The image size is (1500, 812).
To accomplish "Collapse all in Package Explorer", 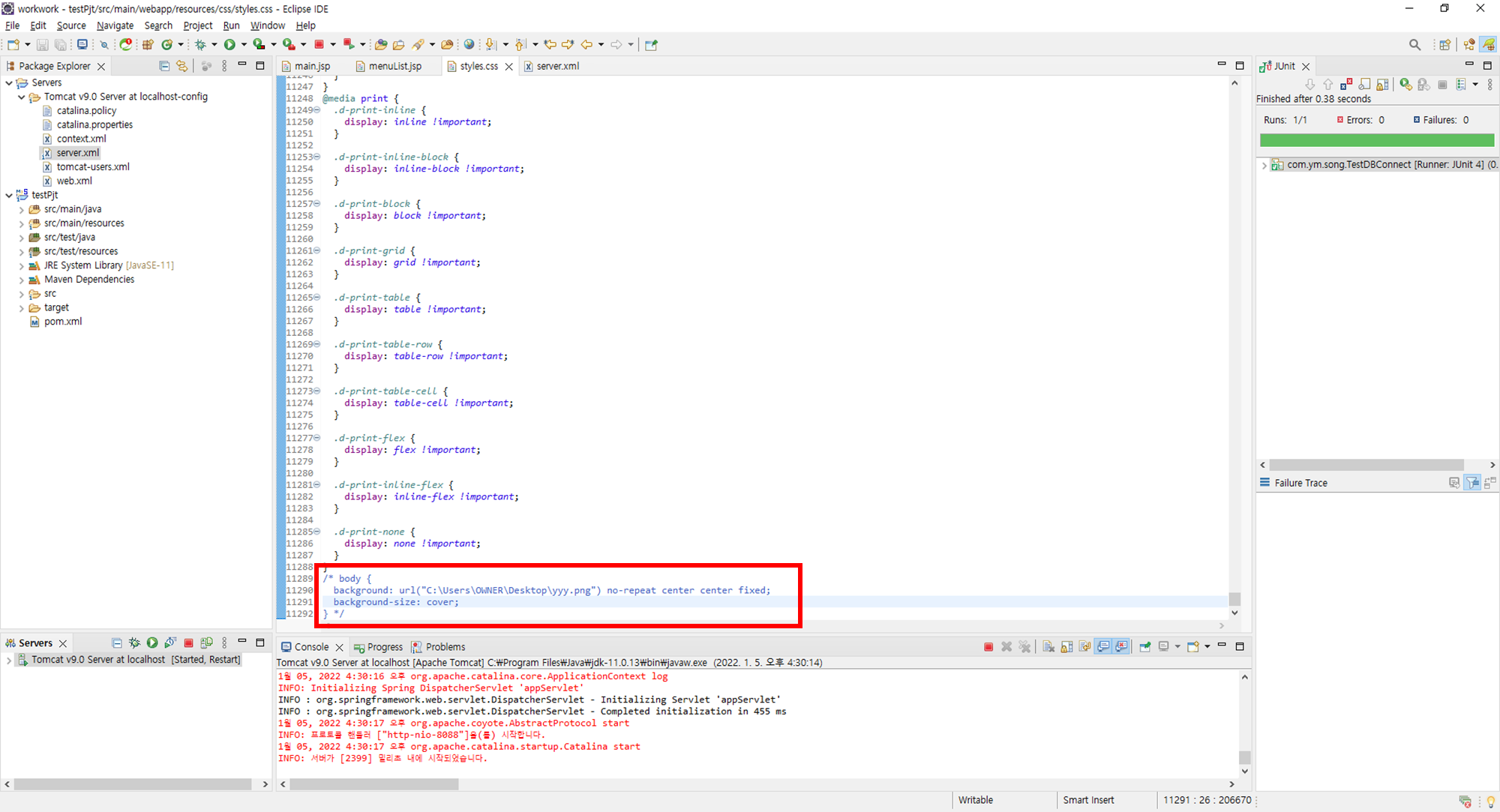I will (164, 66).
